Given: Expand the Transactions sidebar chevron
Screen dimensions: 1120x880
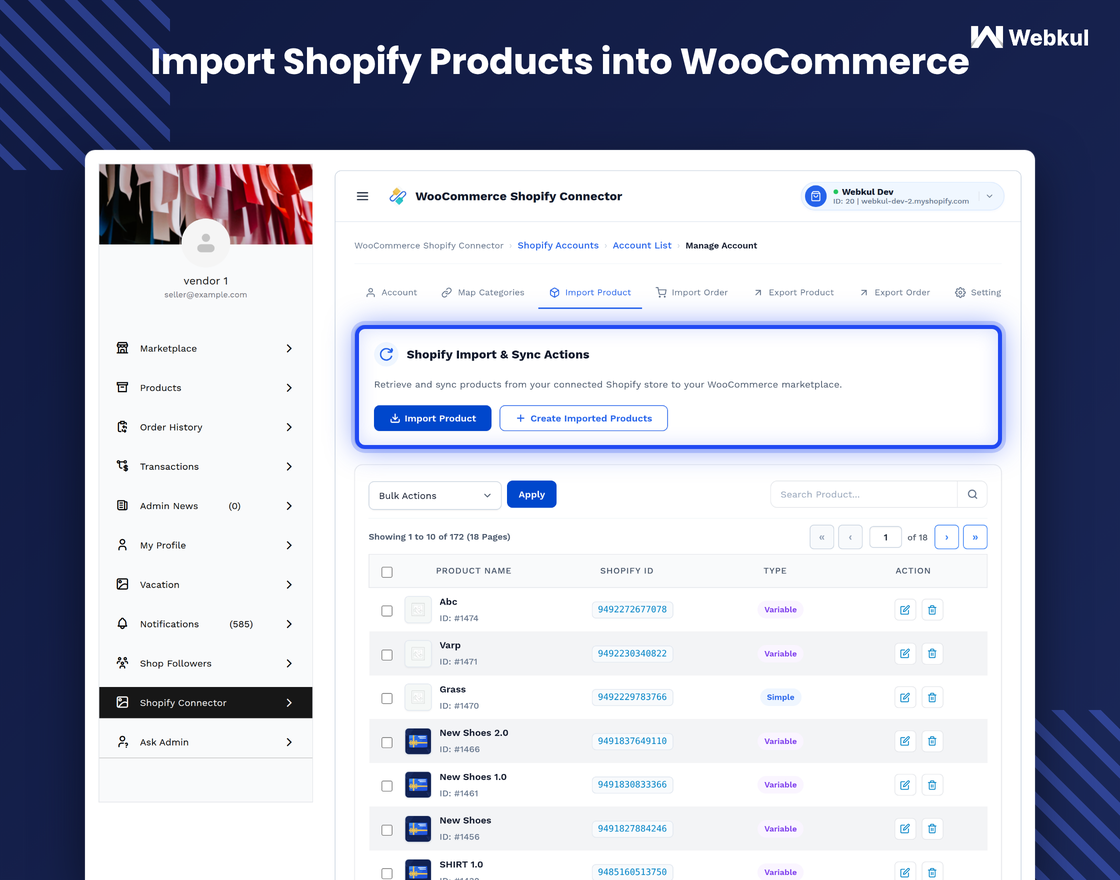Looking at the screenshot, I should click(289, 466).
